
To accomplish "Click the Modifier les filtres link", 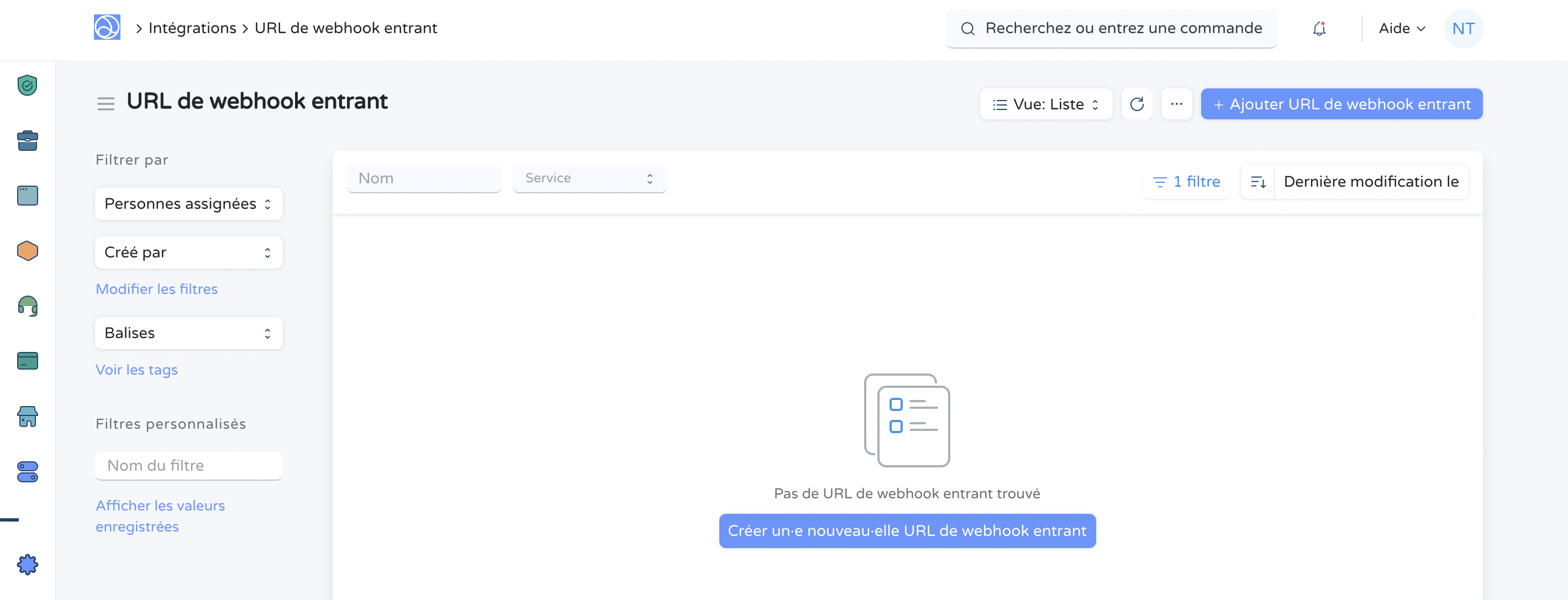I will [156, 289].
